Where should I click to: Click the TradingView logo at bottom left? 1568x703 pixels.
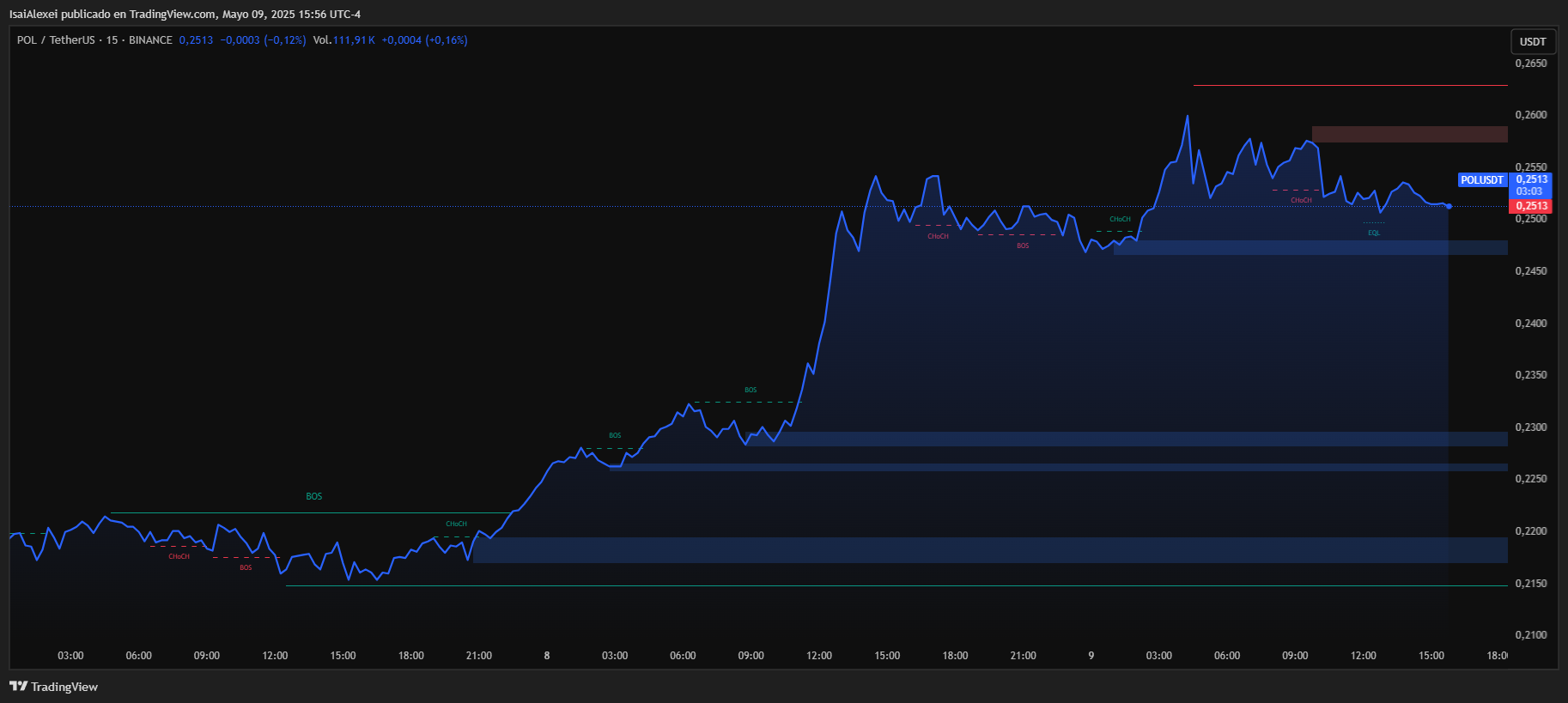tap(53, 687)
